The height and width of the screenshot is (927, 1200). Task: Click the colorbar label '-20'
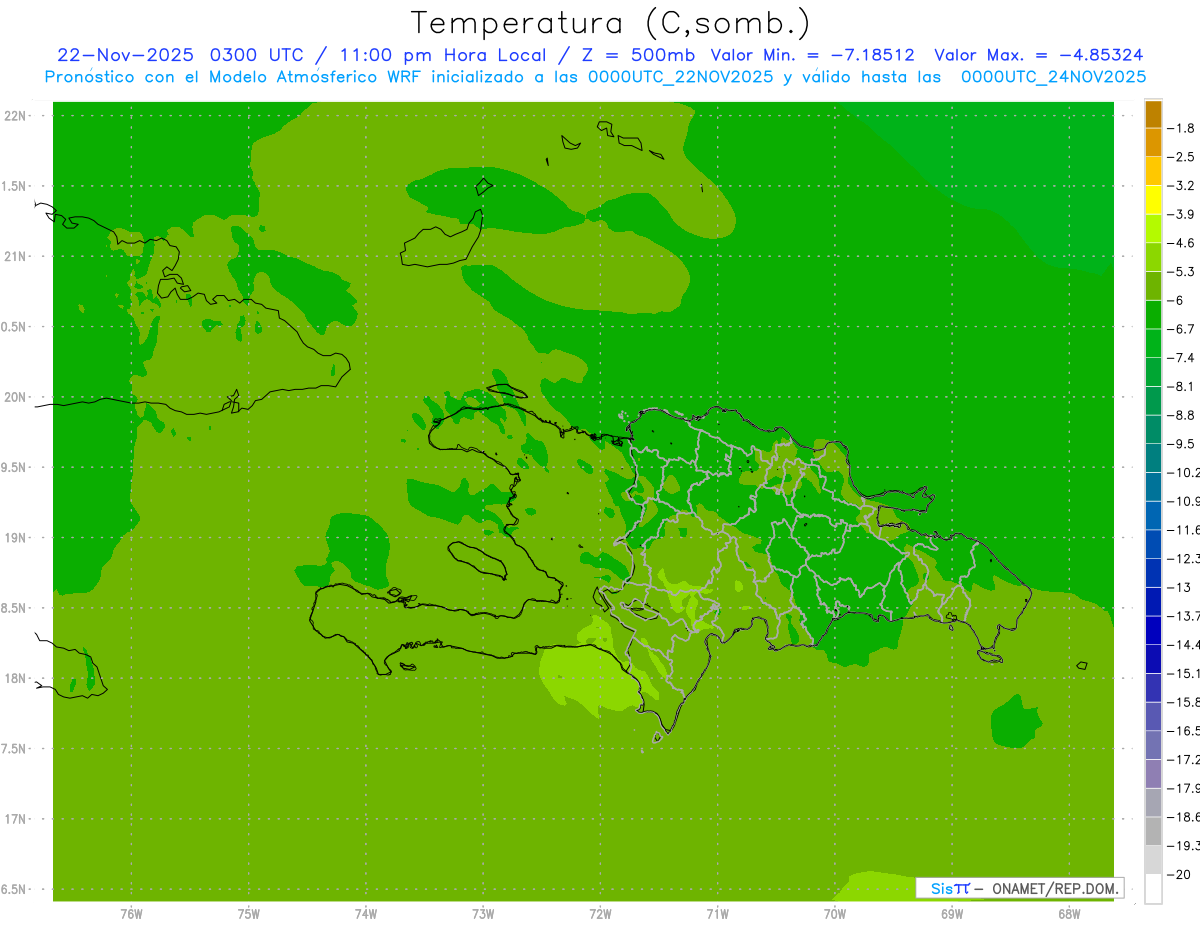tap(1179, 875)
